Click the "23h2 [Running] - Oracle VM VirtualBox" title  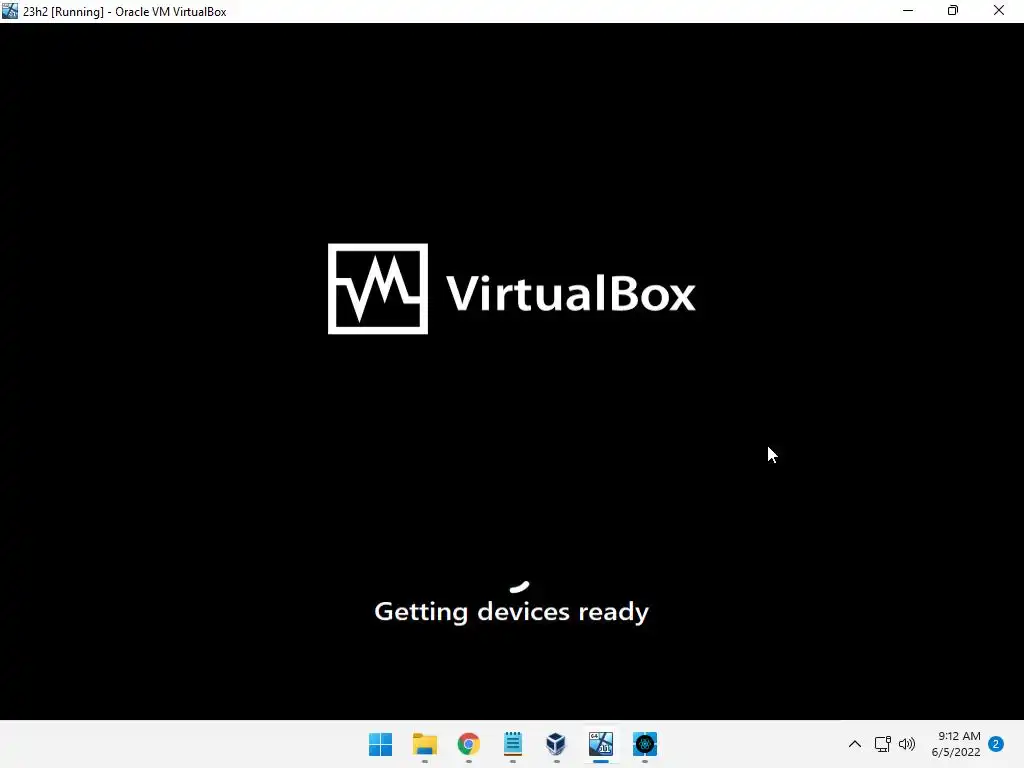coord(125,12)
